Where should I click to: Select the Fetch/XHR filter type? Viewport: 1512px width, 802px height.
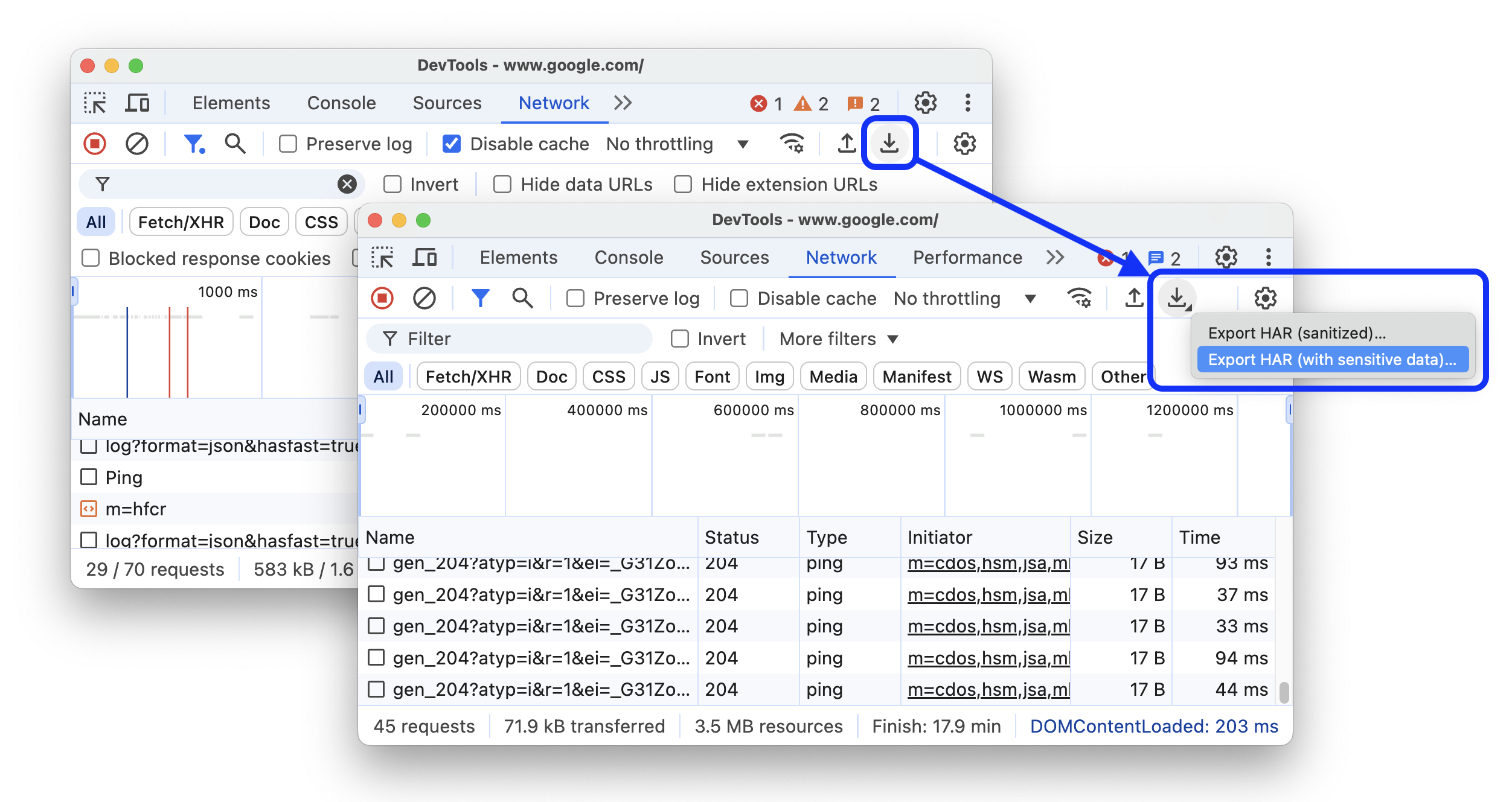466,375
